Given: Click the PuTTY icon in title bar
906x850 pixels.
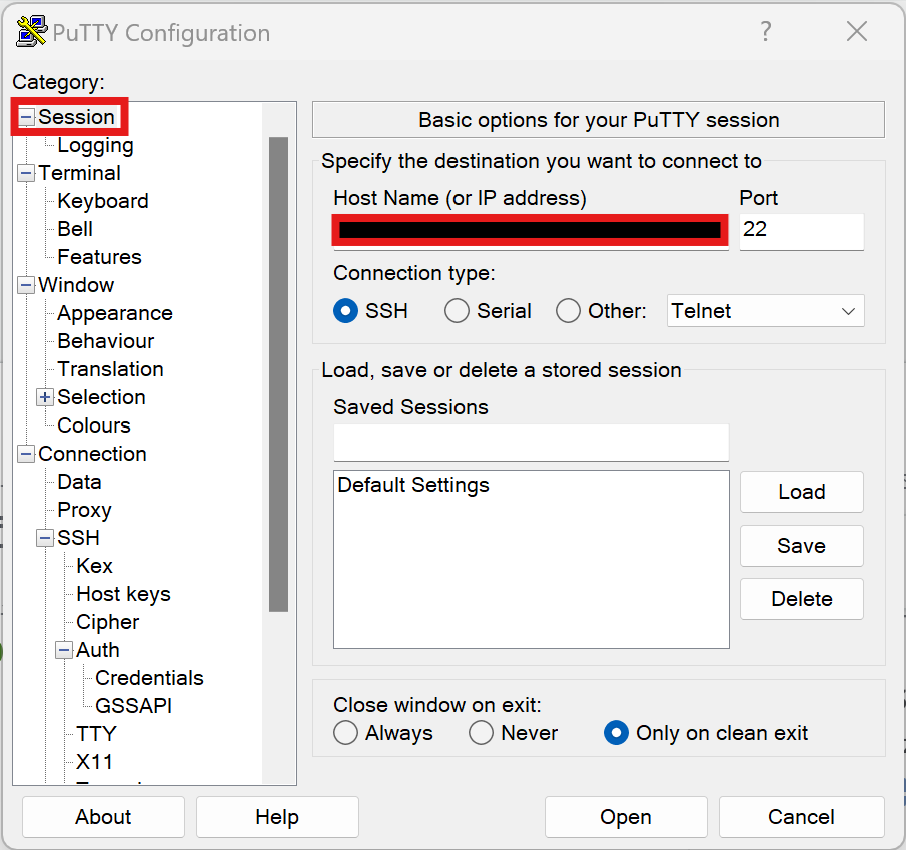Looking at the screenshot, I should coord(31,31).
